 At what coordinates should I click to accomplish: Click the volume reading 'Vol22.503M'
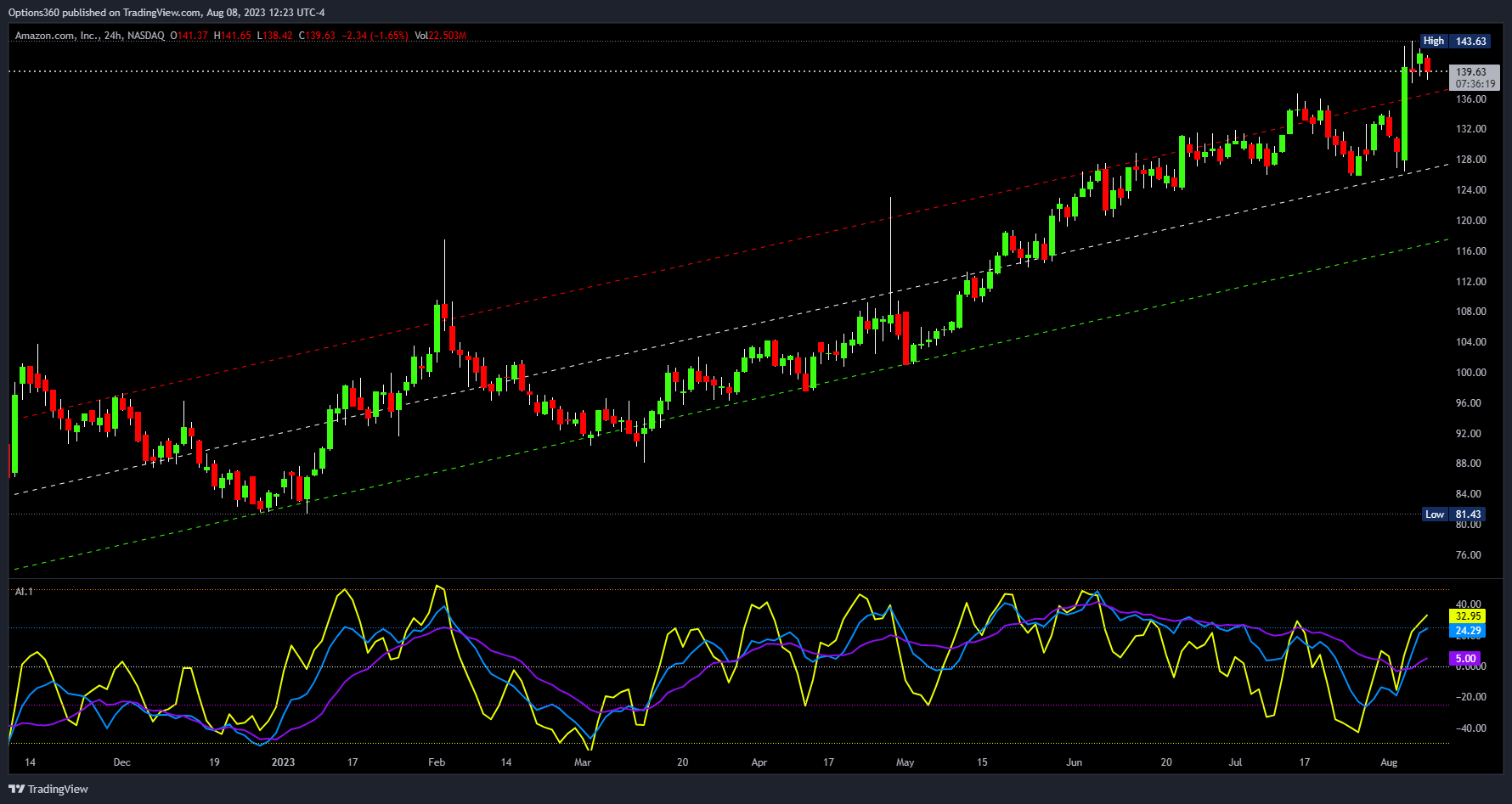440,36
